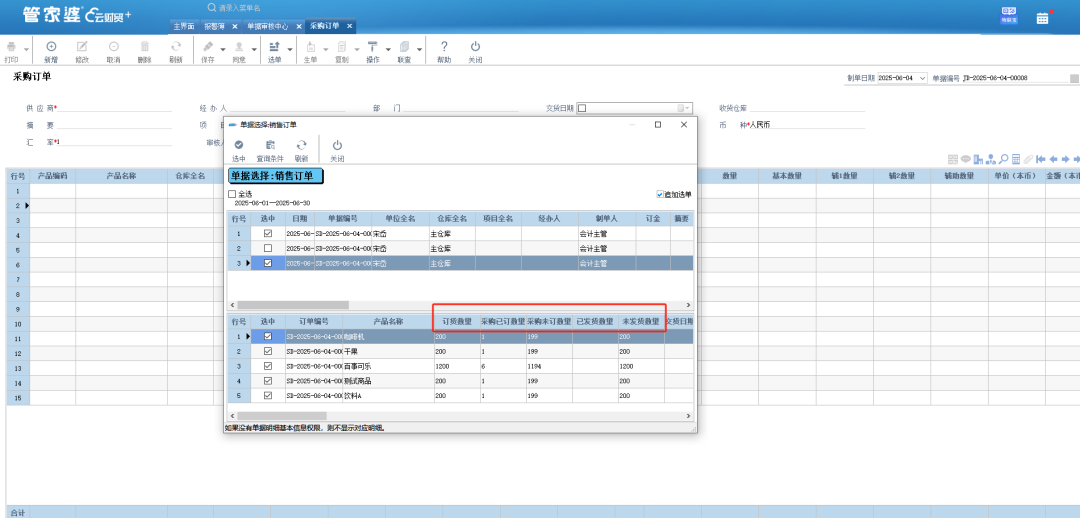
Task: Click the 订货数量 column header
Action: coord(456,322)
